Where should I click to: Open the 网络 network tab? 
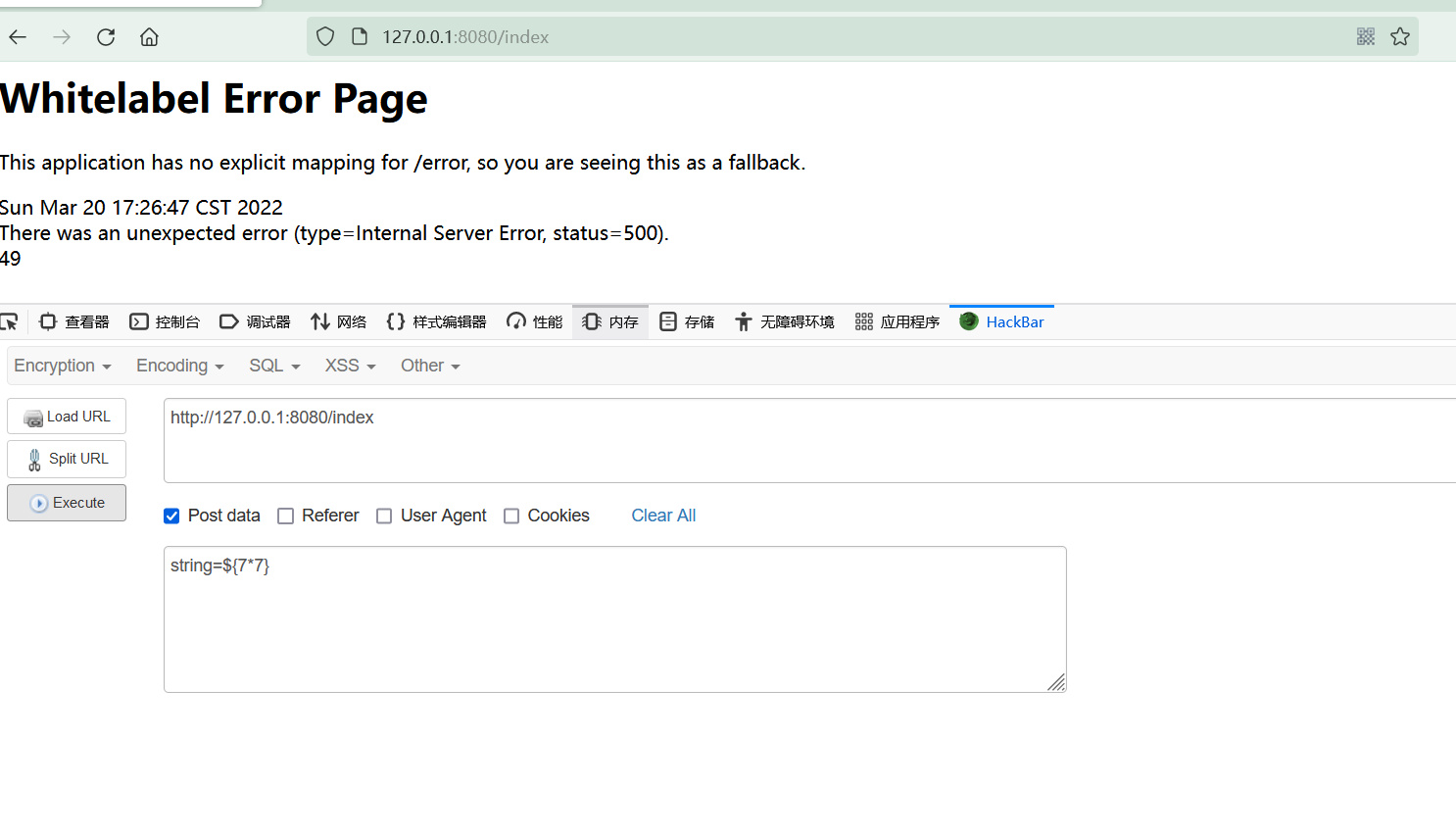click(338, 321)
